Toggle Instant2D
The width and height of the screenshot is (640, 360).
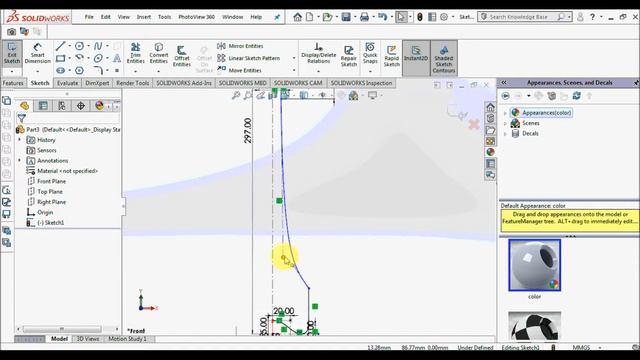(x=416, y=58)
